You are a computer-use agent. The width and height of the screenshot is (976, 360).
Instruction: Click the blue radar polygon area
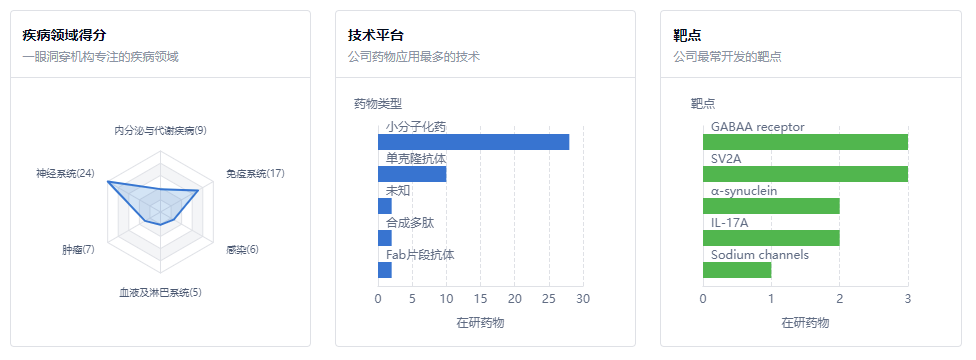148,198
